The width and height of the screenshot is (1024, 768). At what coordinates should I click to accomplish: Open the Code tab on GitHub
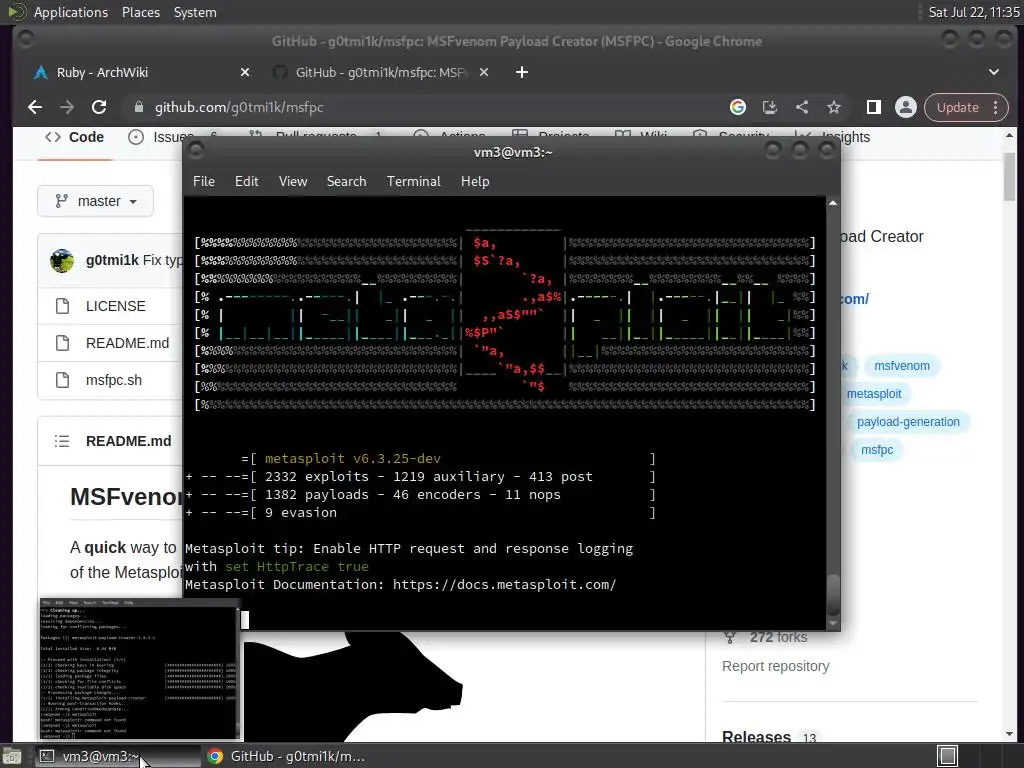tap(74, 137)
